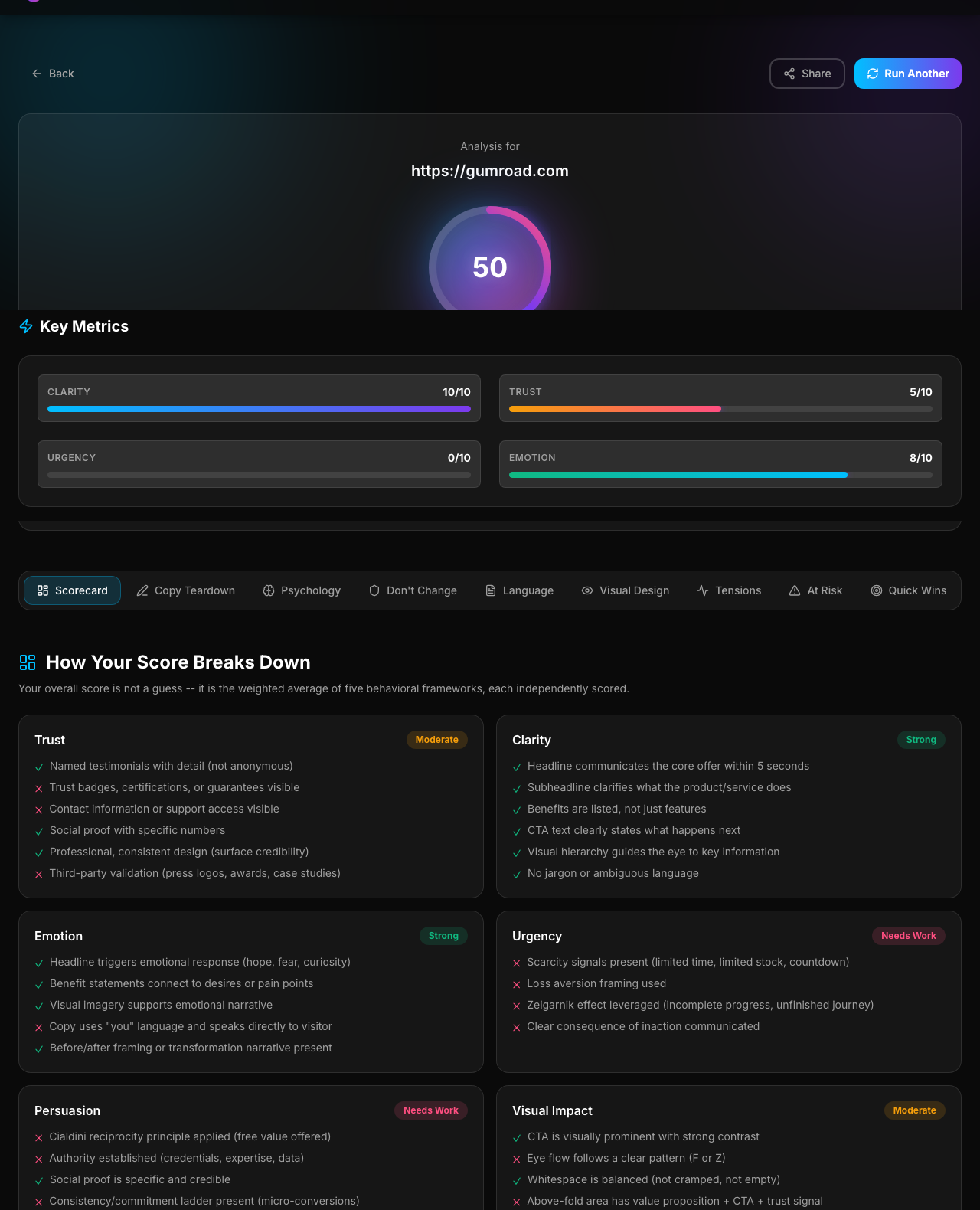Click the Clarity 10/10 progress bar
The height and width of the screenshot is (1210, 980).
click(259, 409)
